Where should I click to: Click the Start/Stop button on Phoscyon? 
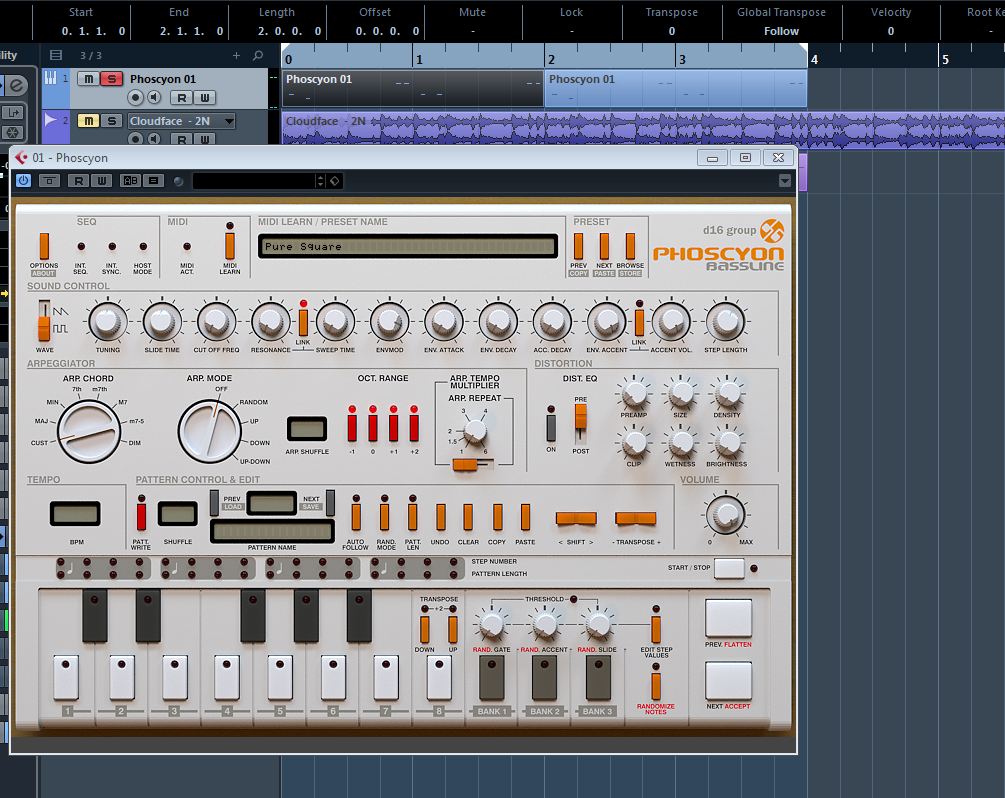tap(729, 569)
